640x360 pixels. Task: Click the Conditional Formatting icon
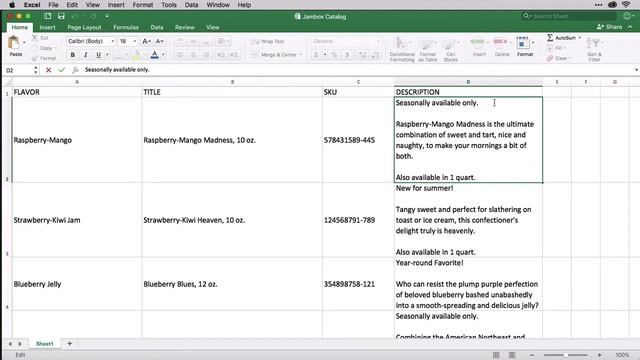click(402, 43)
